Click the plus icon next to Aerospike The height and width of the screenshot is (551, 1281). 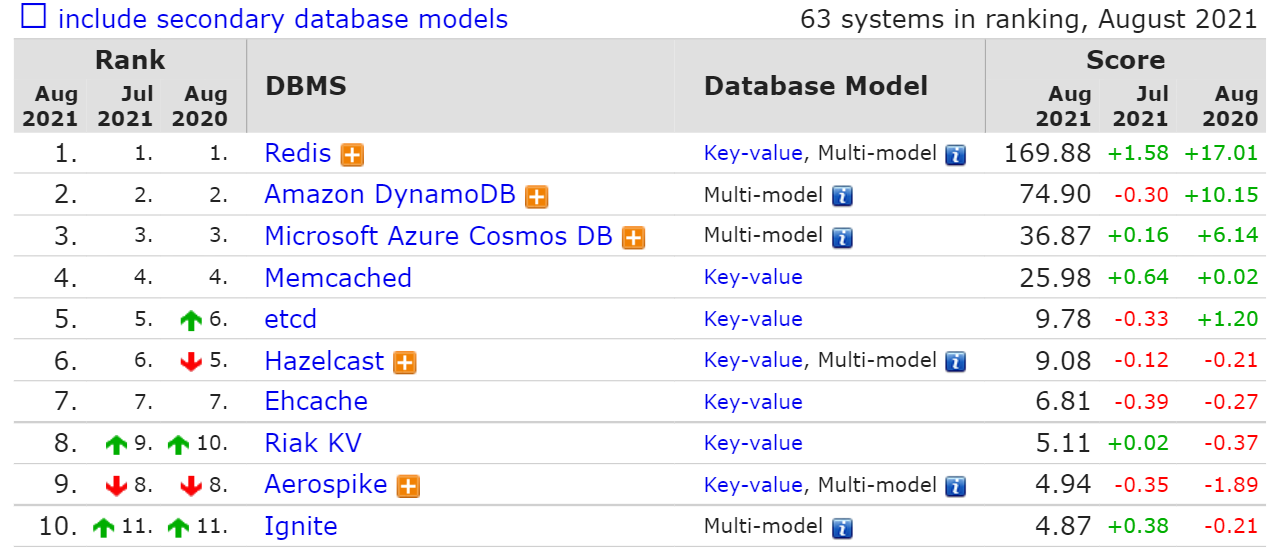(x=408, y=486)
